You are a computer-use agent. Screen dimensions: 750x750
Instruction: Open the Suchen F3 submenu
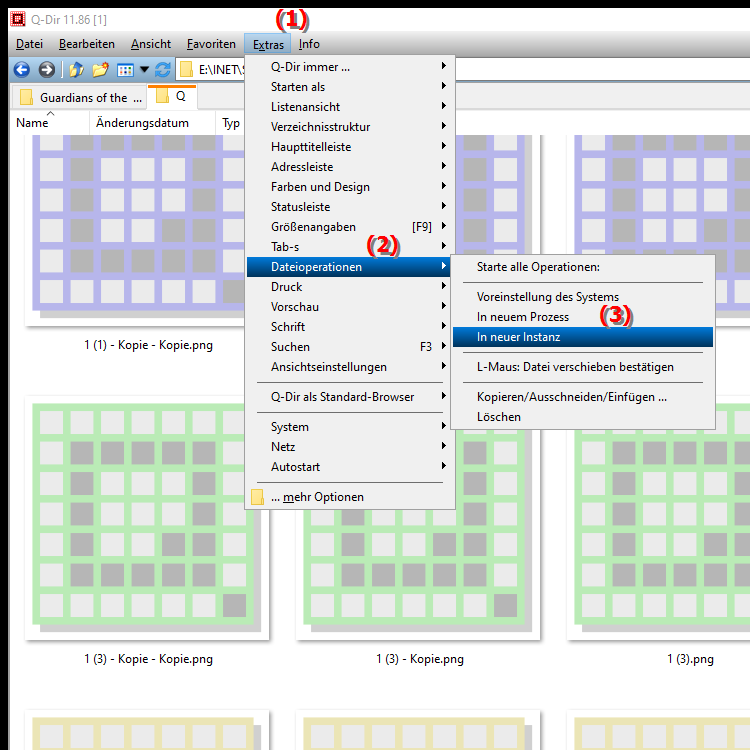pos(350,347)
